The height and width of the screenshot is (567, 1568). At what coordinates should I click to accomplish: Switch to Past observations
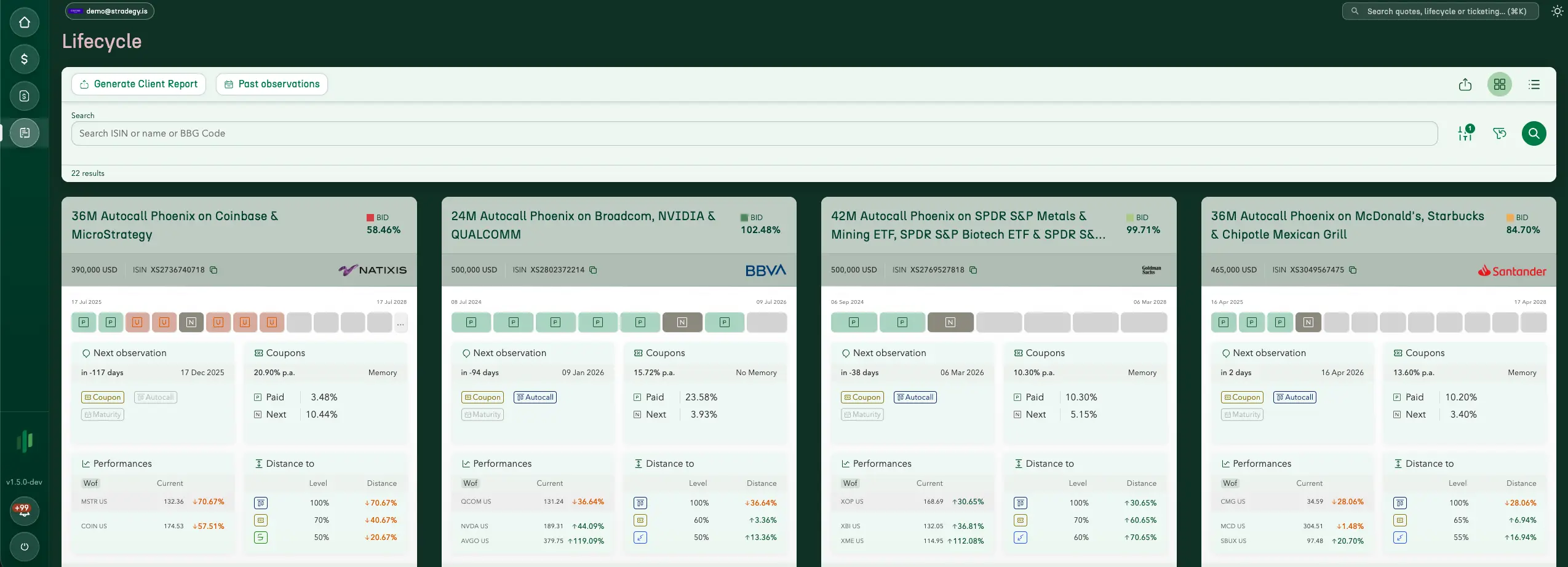point(271,84)
